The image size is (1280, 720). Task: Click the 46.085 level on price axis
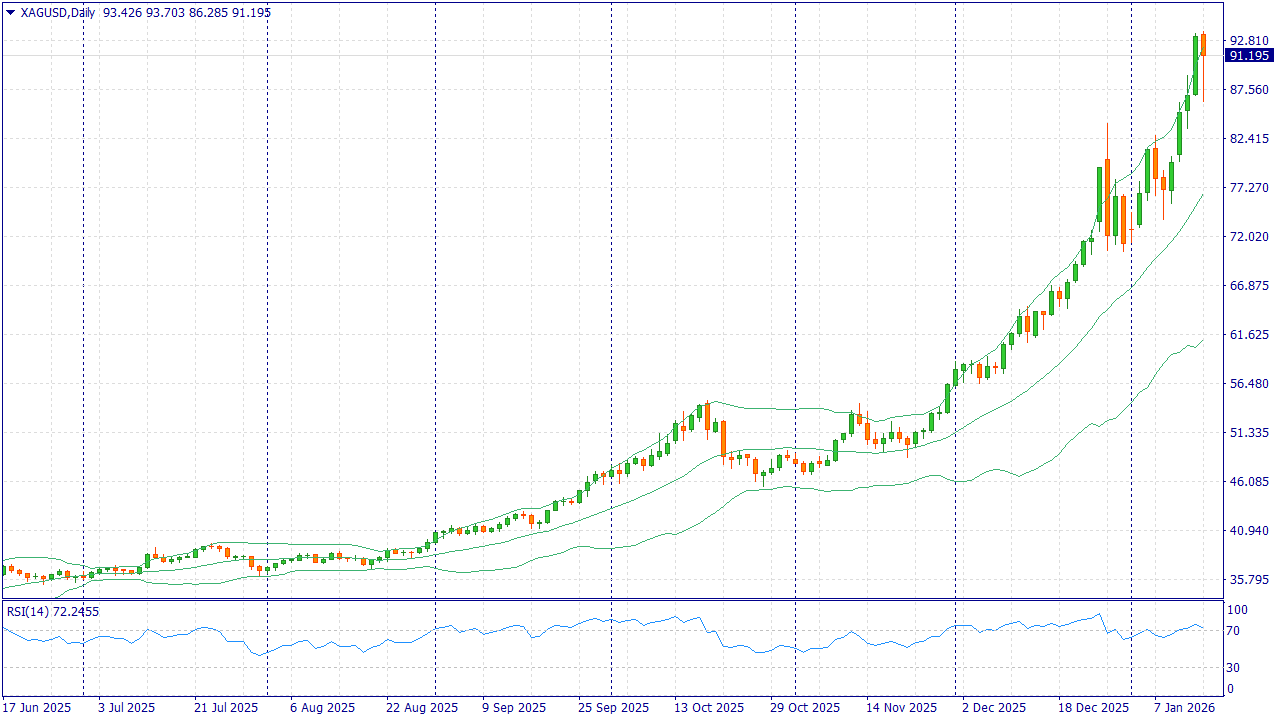pos(1248,482)
